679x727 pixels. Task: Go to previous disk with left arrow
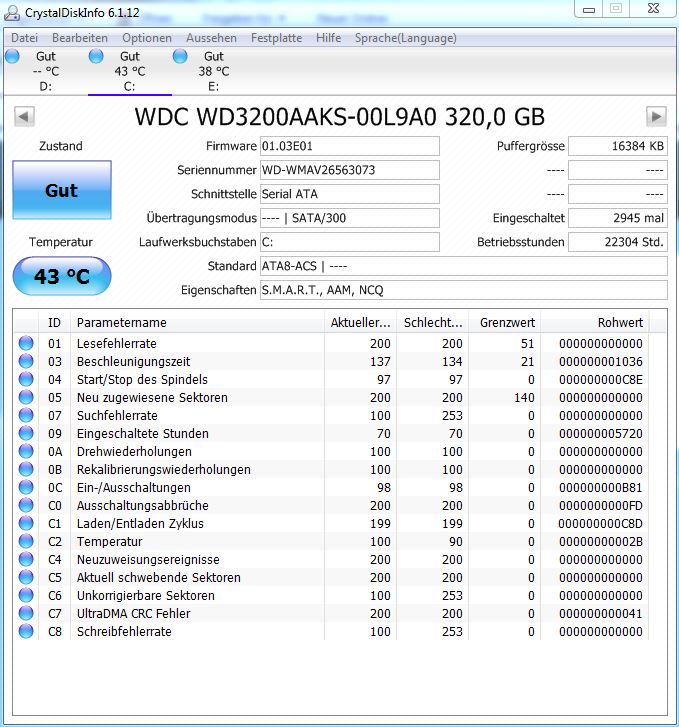pyautogui.click(x=24, y=116)
